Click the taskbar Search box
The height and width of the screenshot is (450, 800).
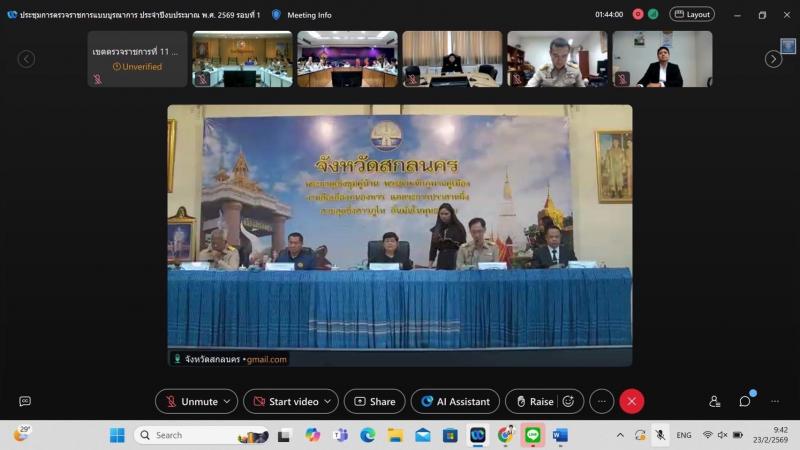[202, 435]
